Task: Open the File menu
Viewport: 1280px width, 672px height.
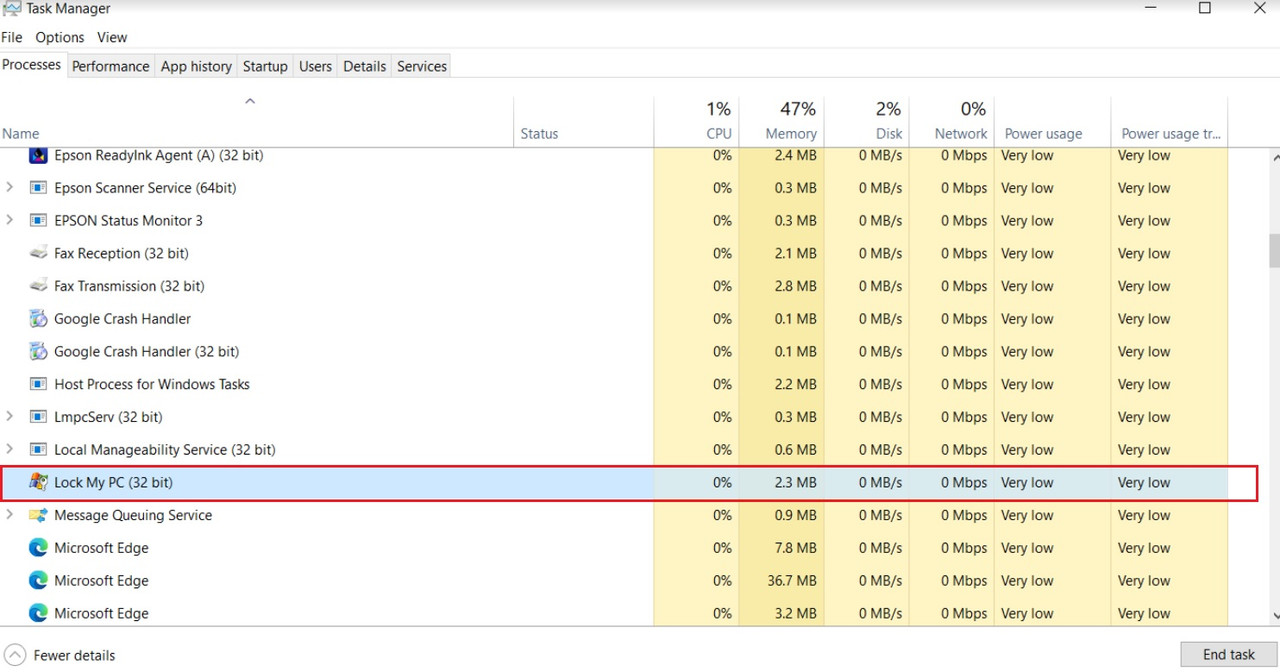Action: [x=12, y=37]
